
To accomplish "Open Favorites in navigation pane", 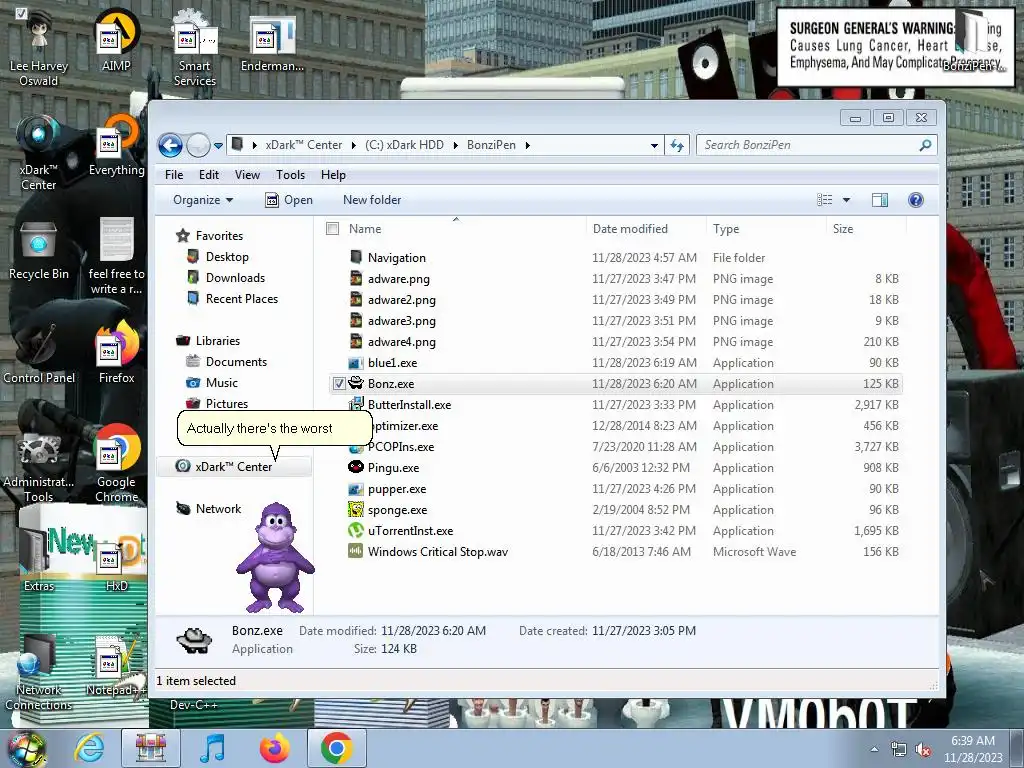I will click(219, 236).
